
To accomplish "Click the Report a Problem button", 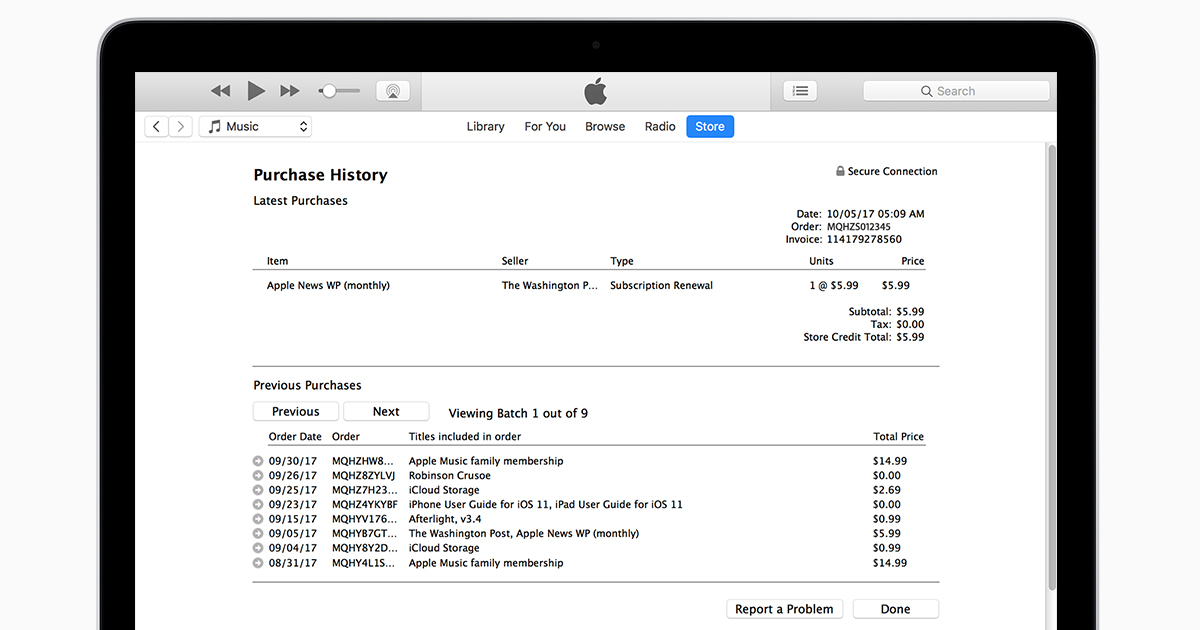I will (784, 609).
